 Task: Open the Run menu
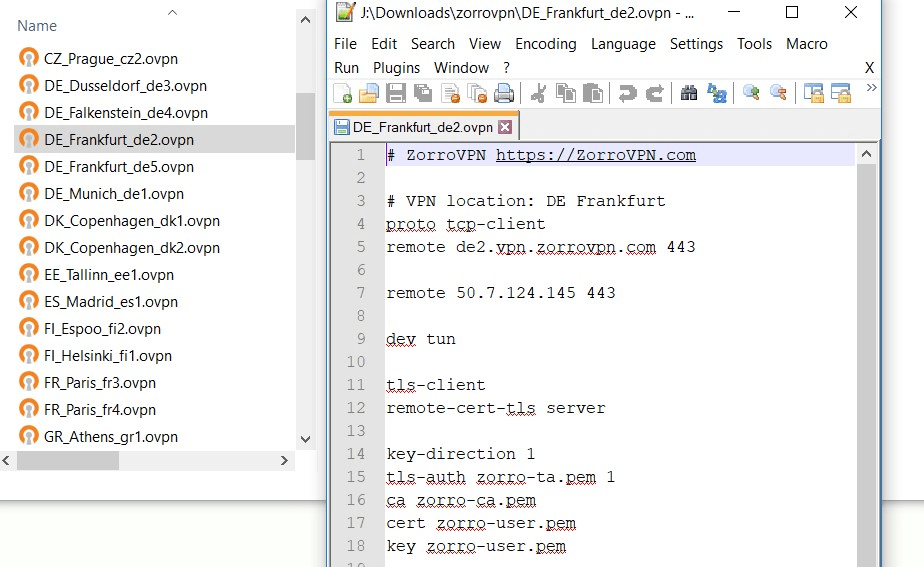tap(346, 68)
